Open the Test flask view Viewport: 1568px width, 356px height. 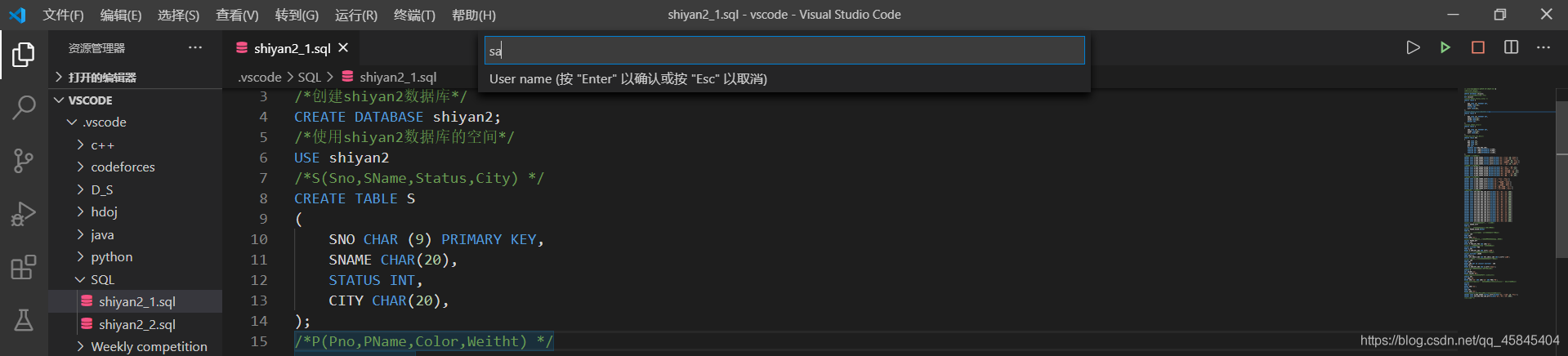pos(24,320)
